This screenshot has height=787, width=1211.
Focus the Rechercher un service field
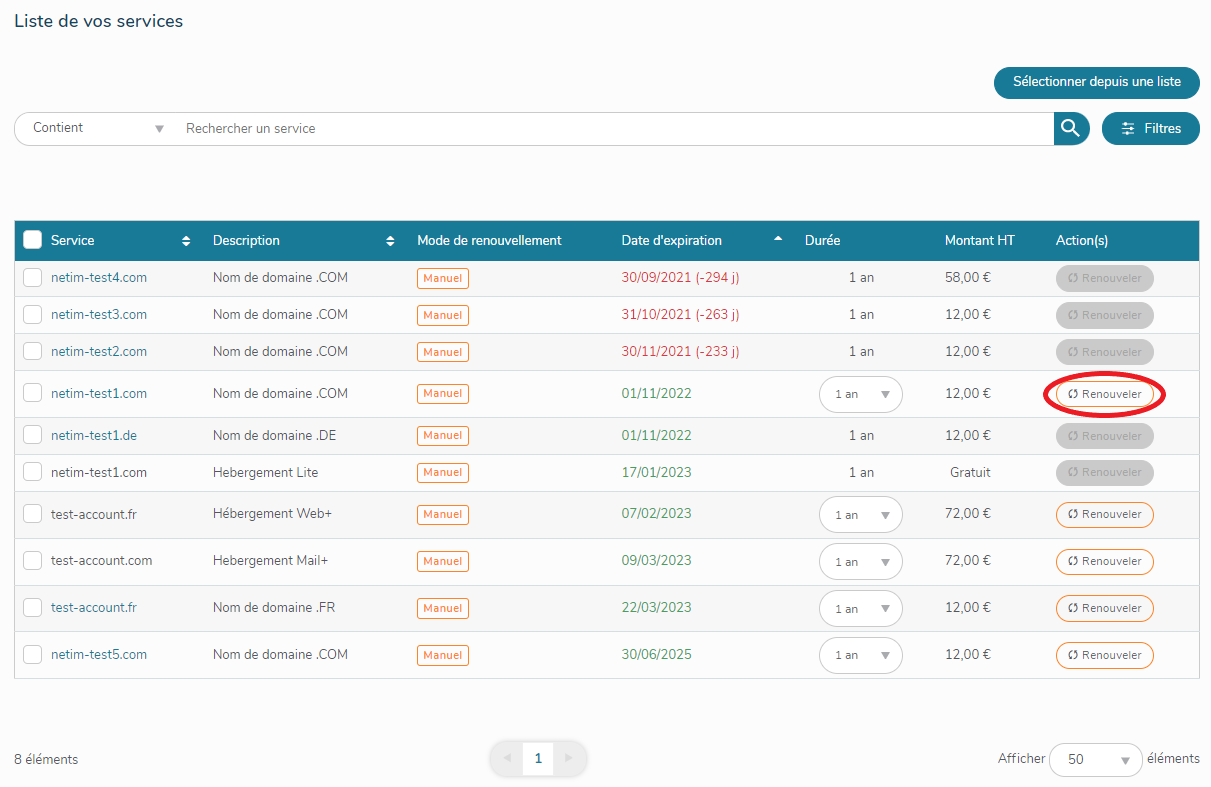600,129
